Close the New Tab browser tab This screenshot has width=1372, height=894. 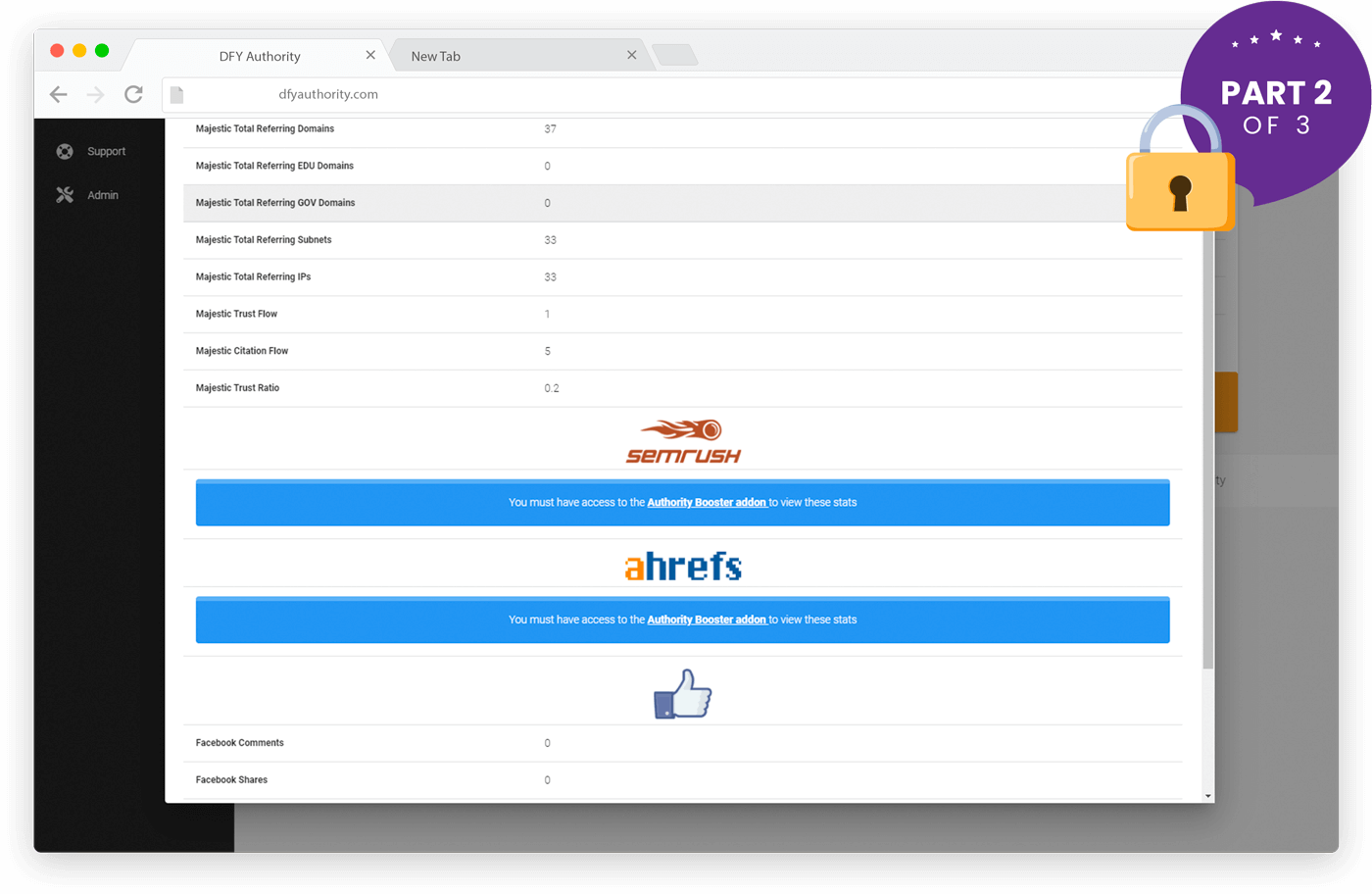pos(632,55)
